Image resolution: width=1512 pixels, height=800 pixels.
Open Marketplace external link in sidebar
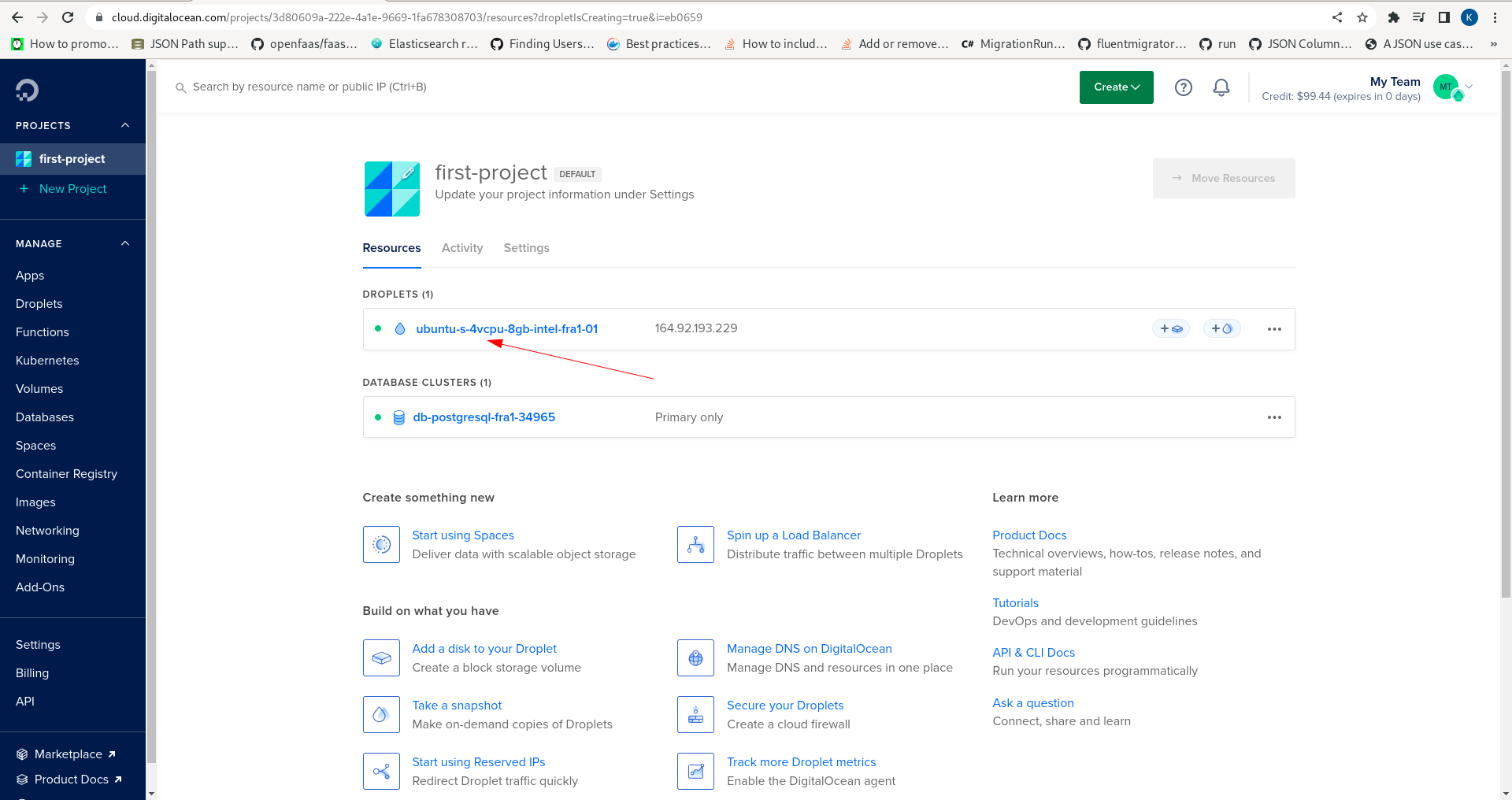coord(68,754)
